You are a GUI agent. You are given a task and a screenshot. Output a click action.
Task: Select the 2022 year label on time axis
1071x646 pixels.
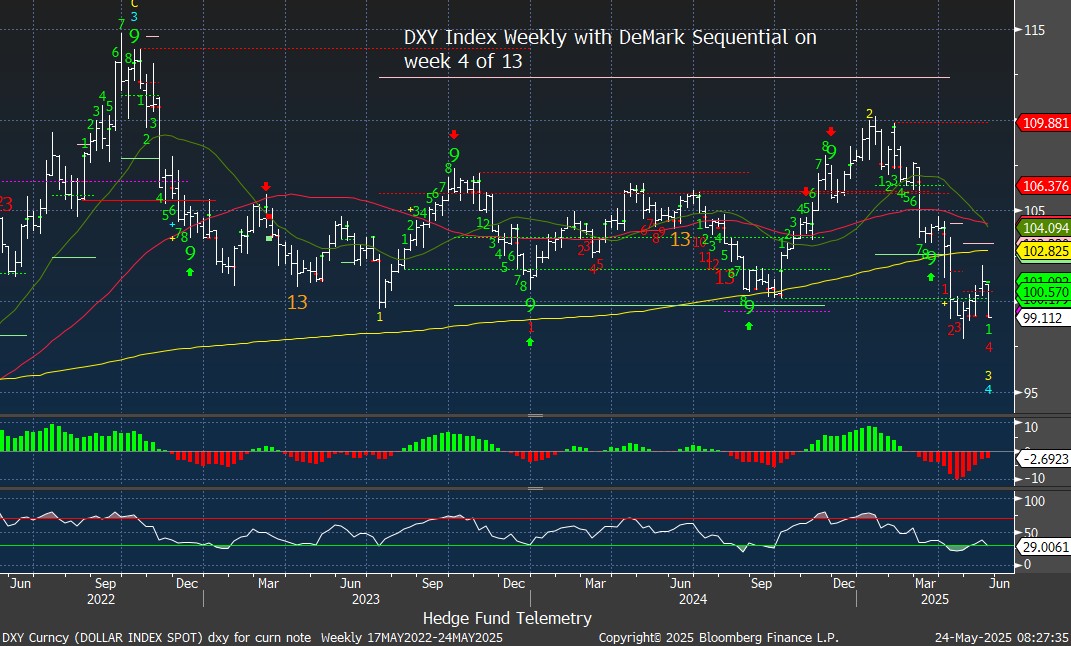(101, 600)
